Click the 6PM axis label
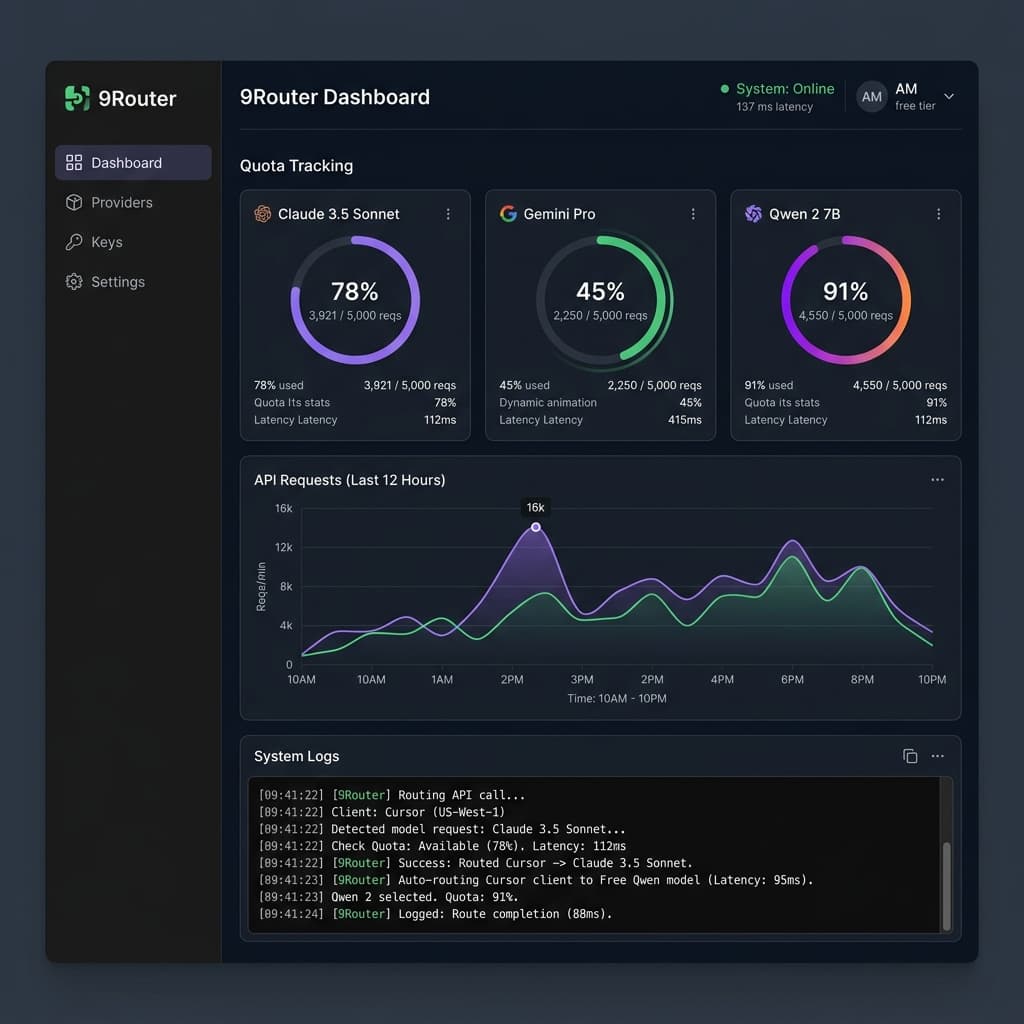The width and height of the screenshot is (1024, 1024). coord(792,680)
